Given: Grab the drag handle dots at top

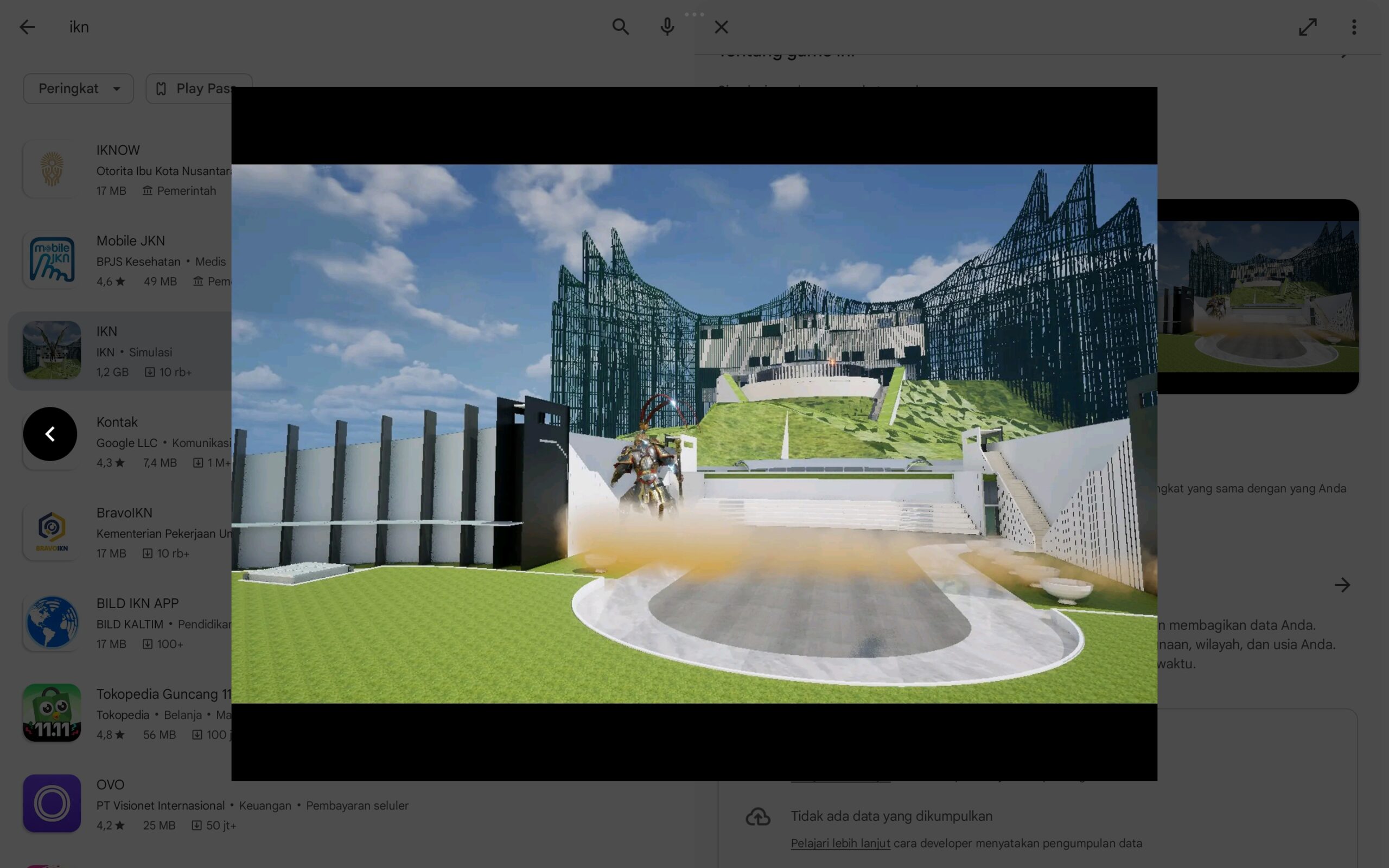Looking at the screenshot, I should (x=694, y=14).
